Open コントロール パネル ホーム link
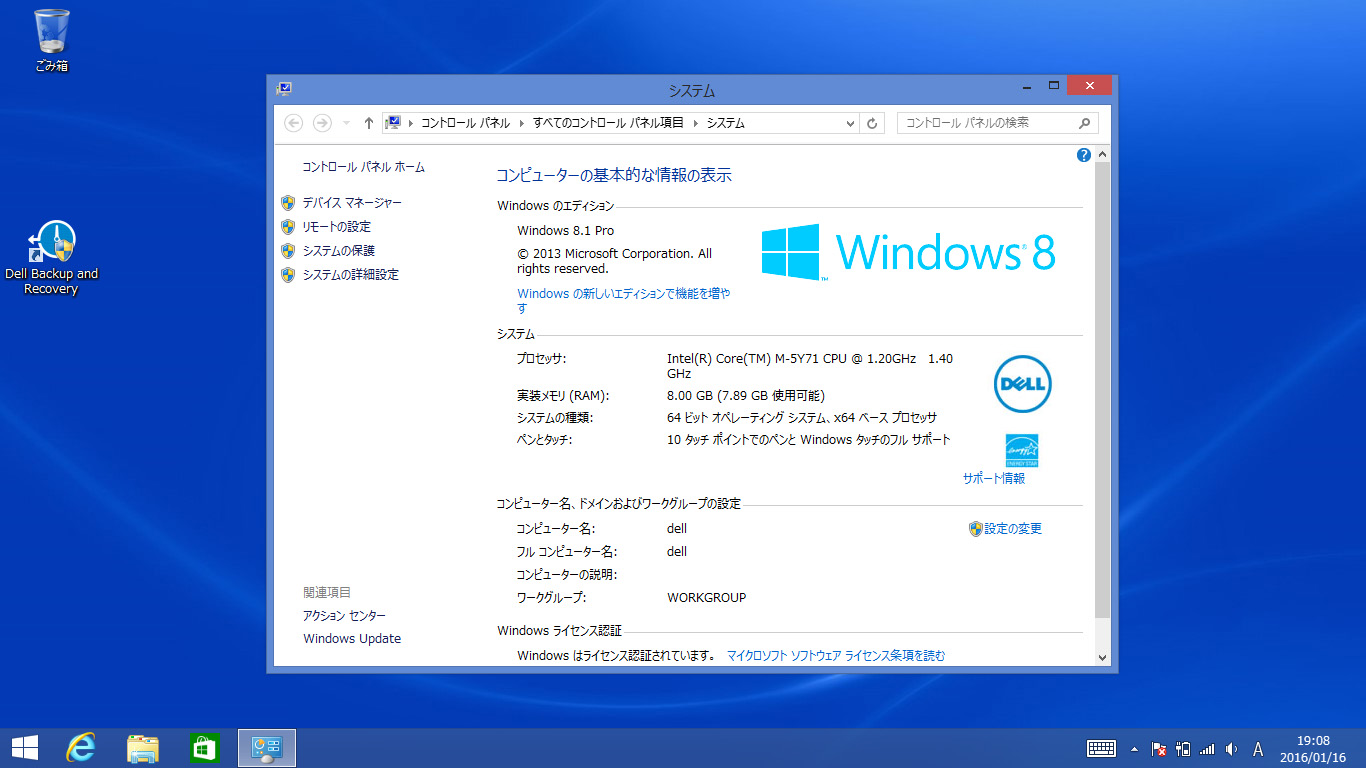Image resolution: width=1366 pixels, height=768 pixels. click(x=363, y=167)
